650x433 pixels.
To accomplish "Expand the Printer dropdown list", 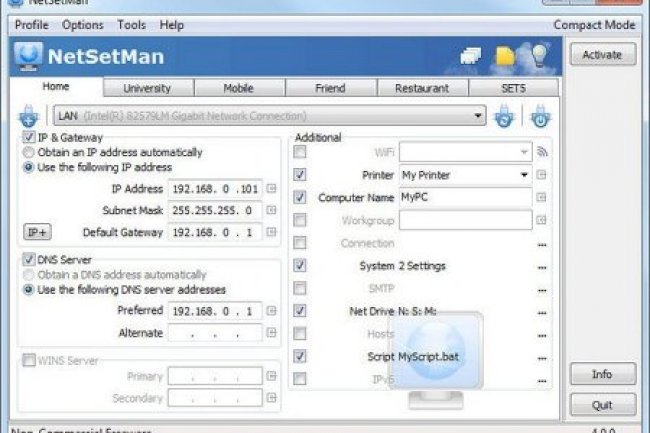I will (523, 175).
